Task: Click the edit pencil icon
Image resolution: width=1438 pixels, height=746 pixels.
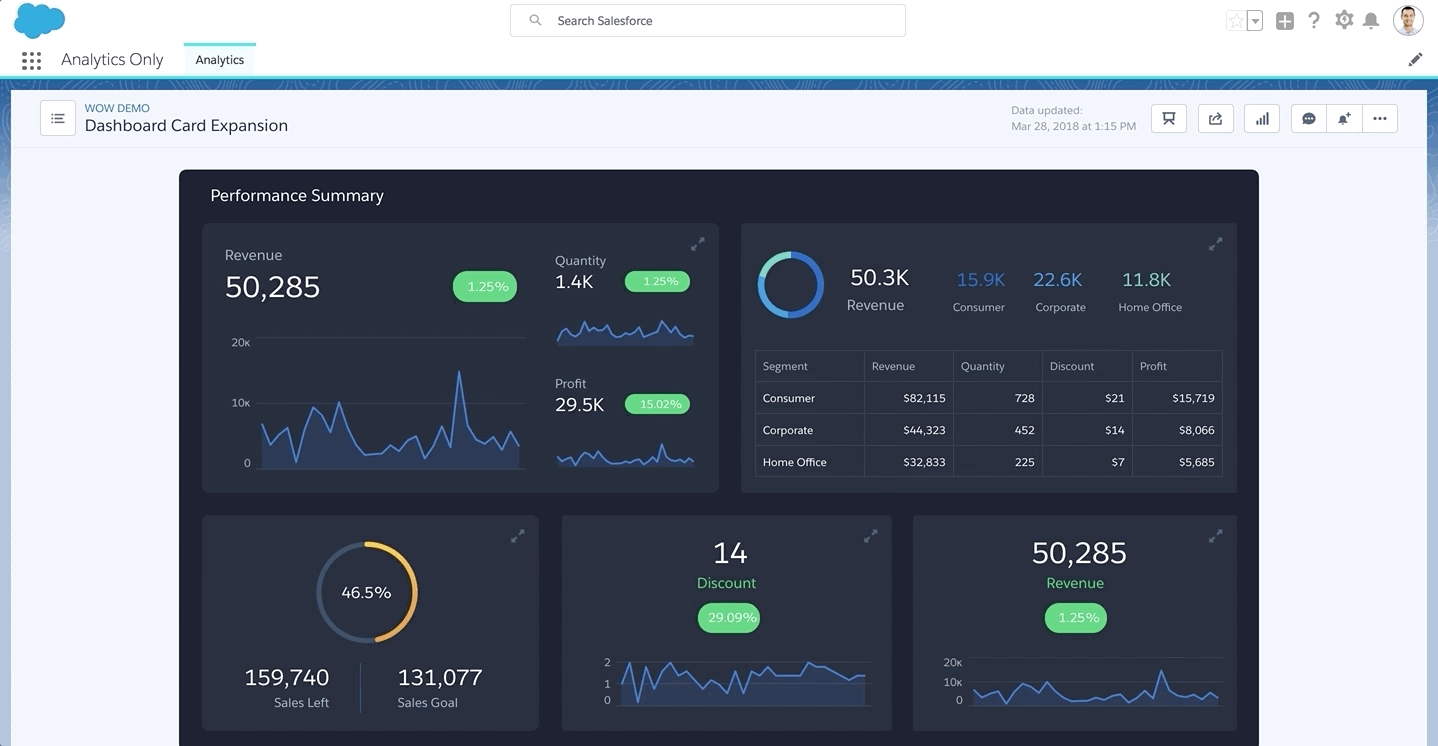Action: [1415, 60]
